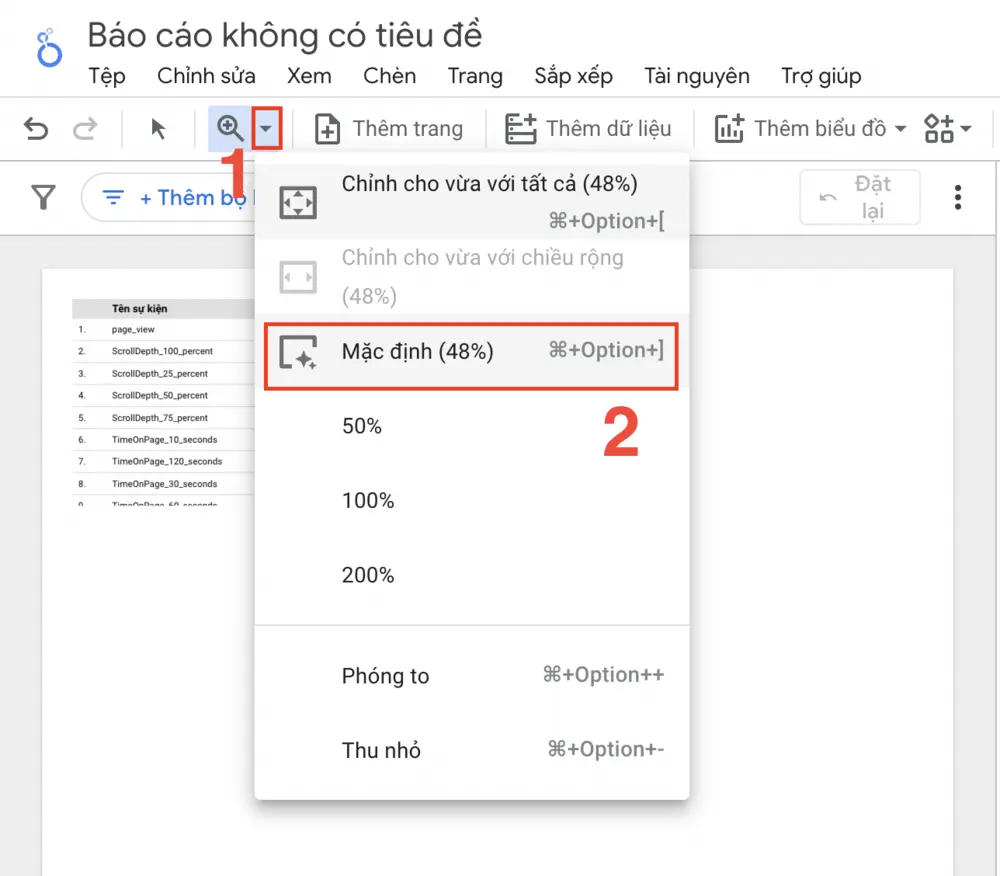Open the Trợ giúp menu

[821, 76]
